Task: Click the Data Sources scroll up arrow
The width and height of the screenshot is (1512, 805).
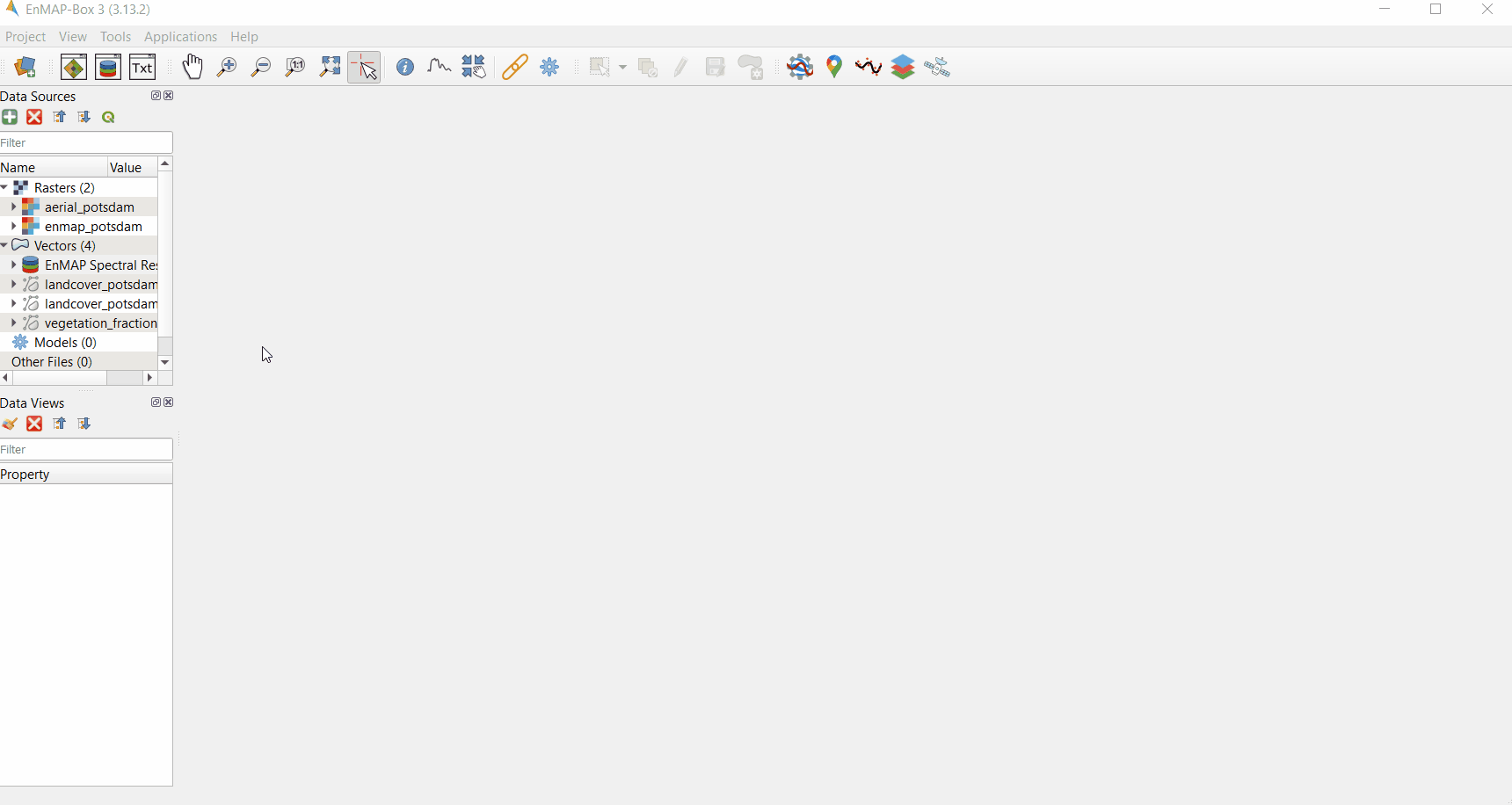Action: pos(165,164)
